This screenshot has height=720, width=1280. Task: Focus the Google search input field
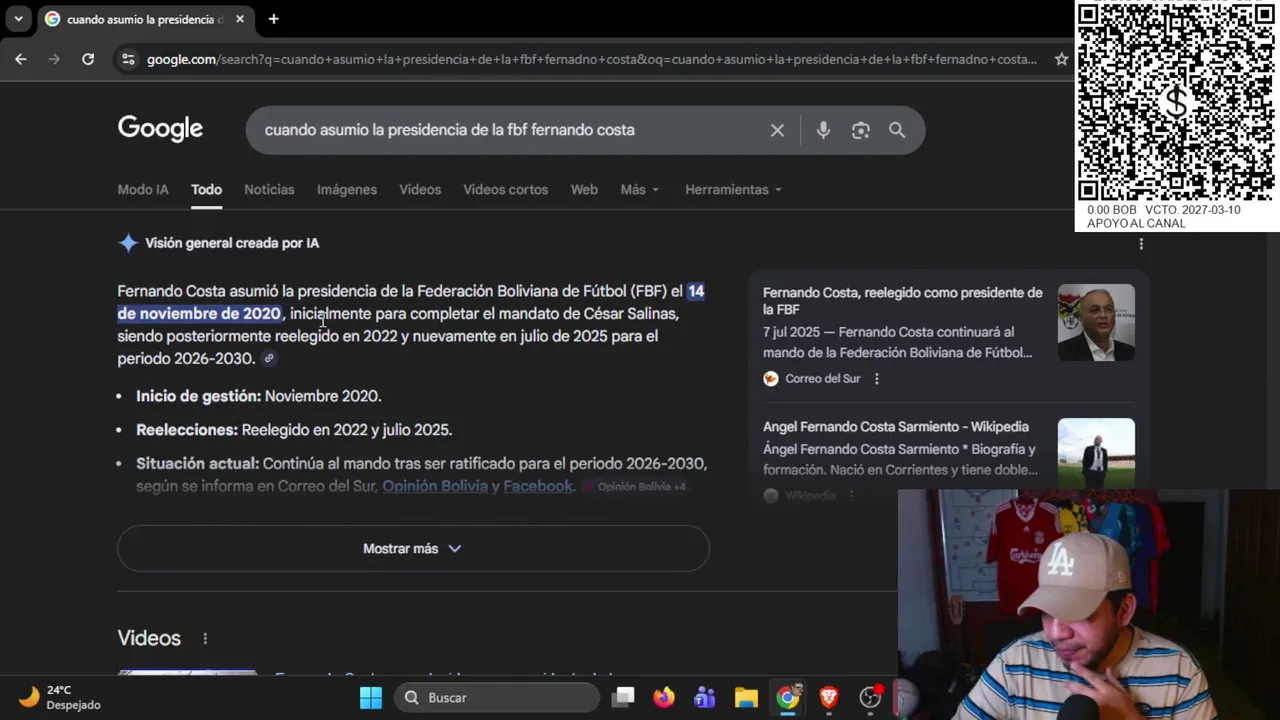click(x=510, y=130)
